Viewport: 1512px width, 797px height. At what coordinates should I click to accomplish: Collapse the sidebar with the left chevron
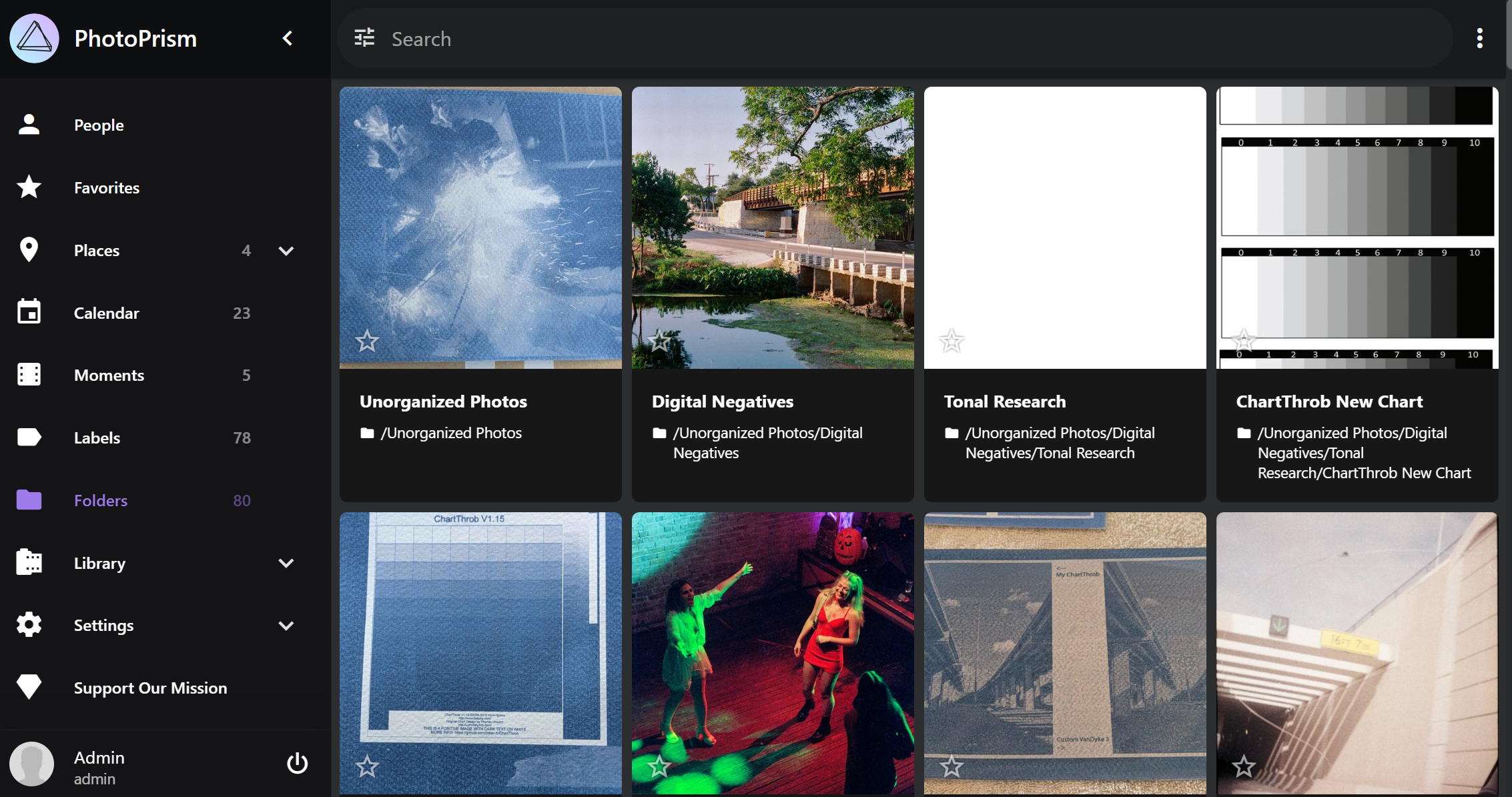288,38
